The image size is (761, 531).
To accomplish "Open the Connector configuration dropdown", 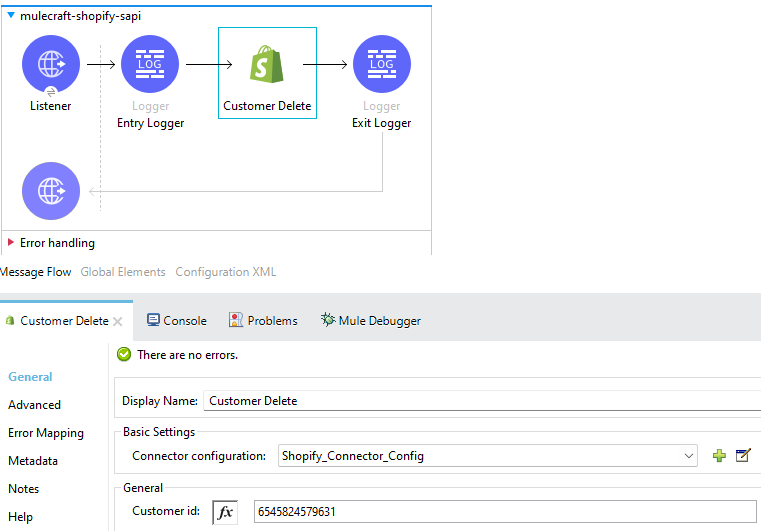I will (x=689, y=456).
